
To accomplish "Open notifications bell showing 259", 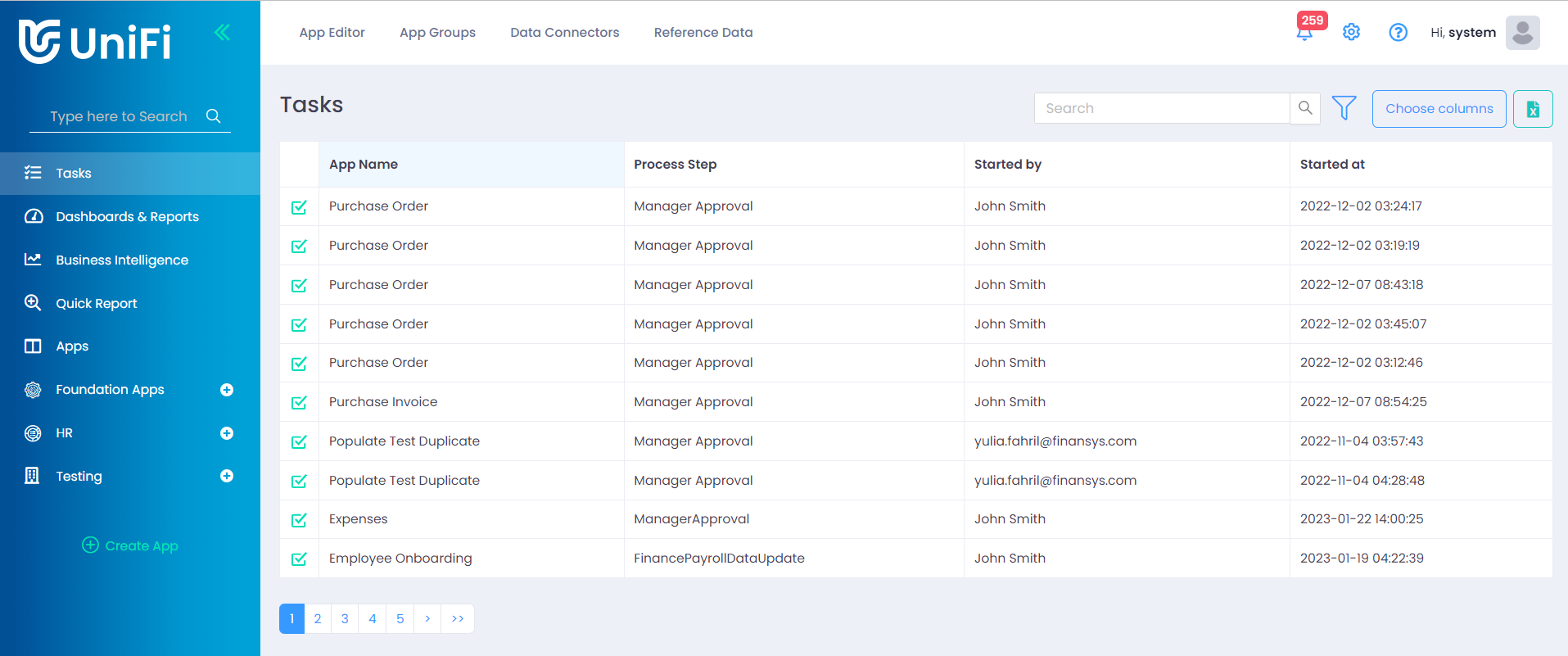I will point(1305,32).
